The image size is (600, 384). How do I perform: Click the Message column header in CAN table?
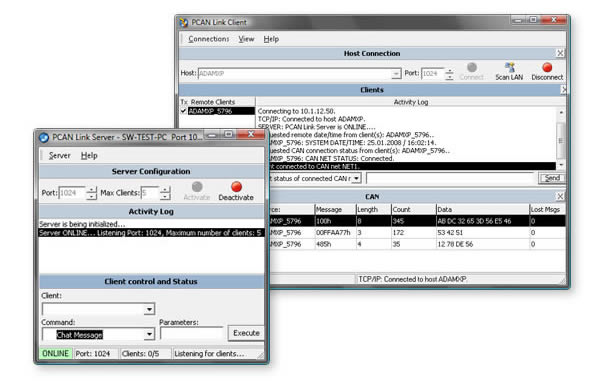(335, 210)
